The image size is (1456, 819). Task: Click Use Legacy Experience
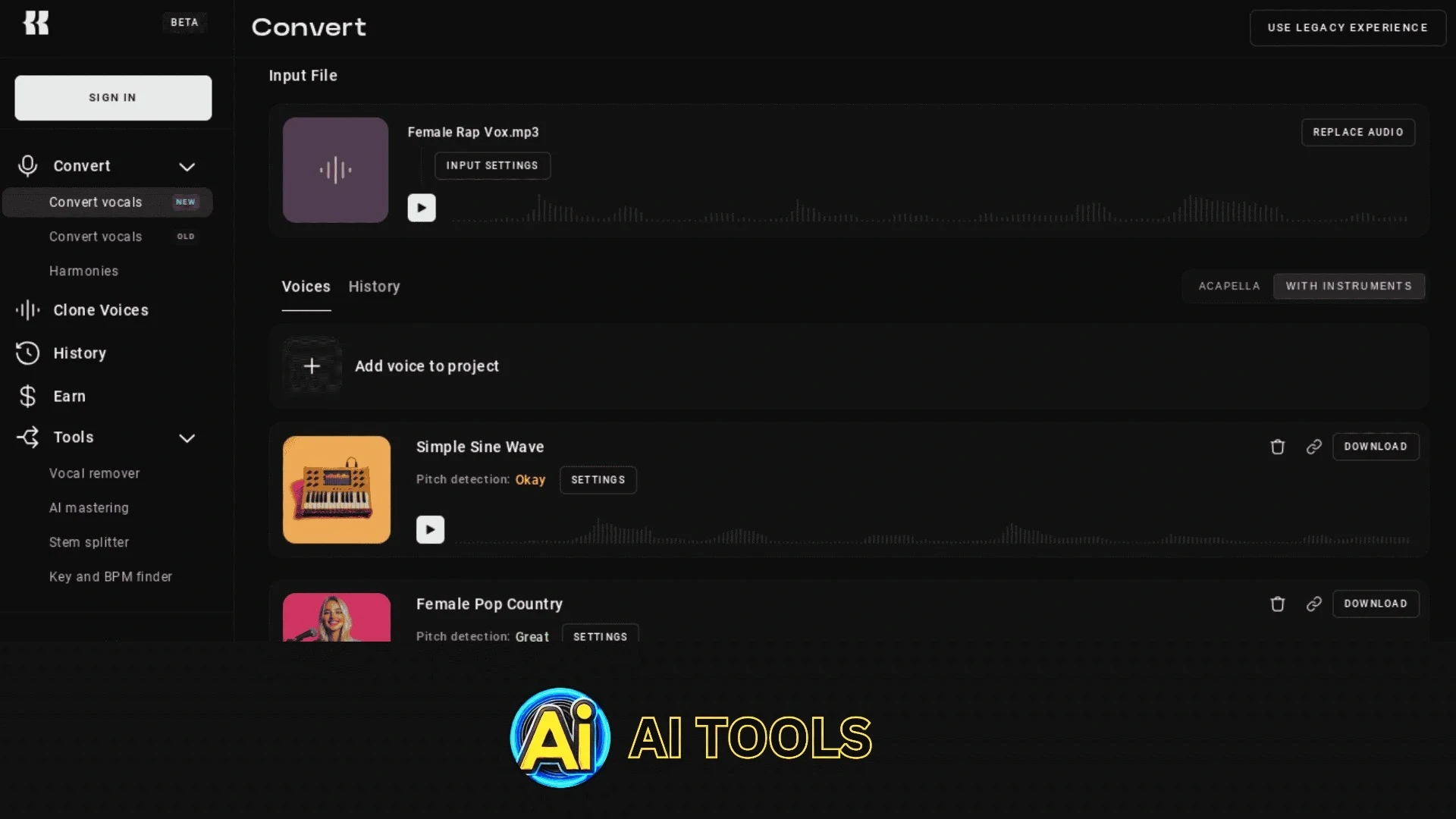point(1348,27)
